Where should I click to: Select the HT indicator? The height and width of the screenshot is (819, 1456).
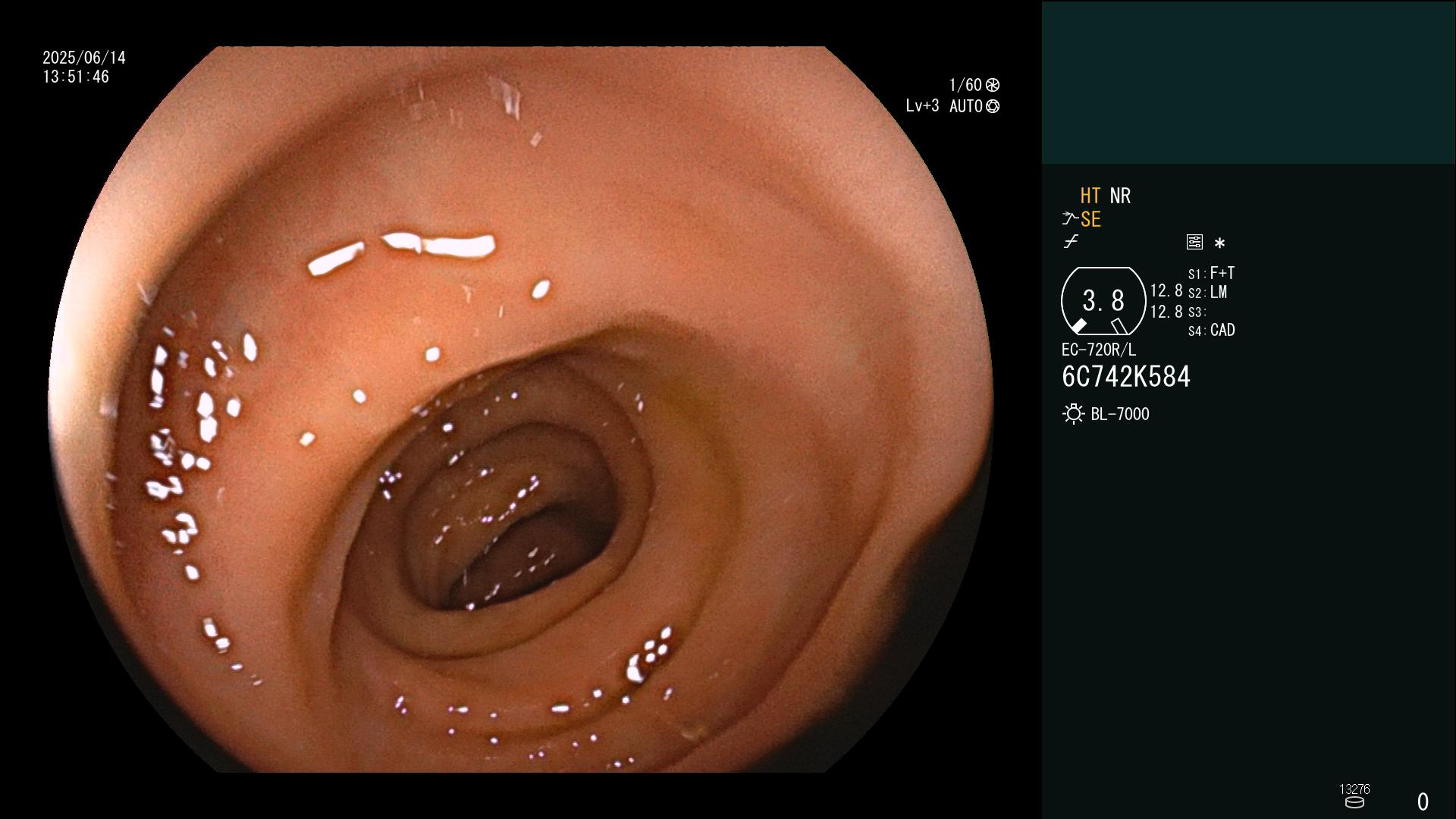tap(1090, 196)
